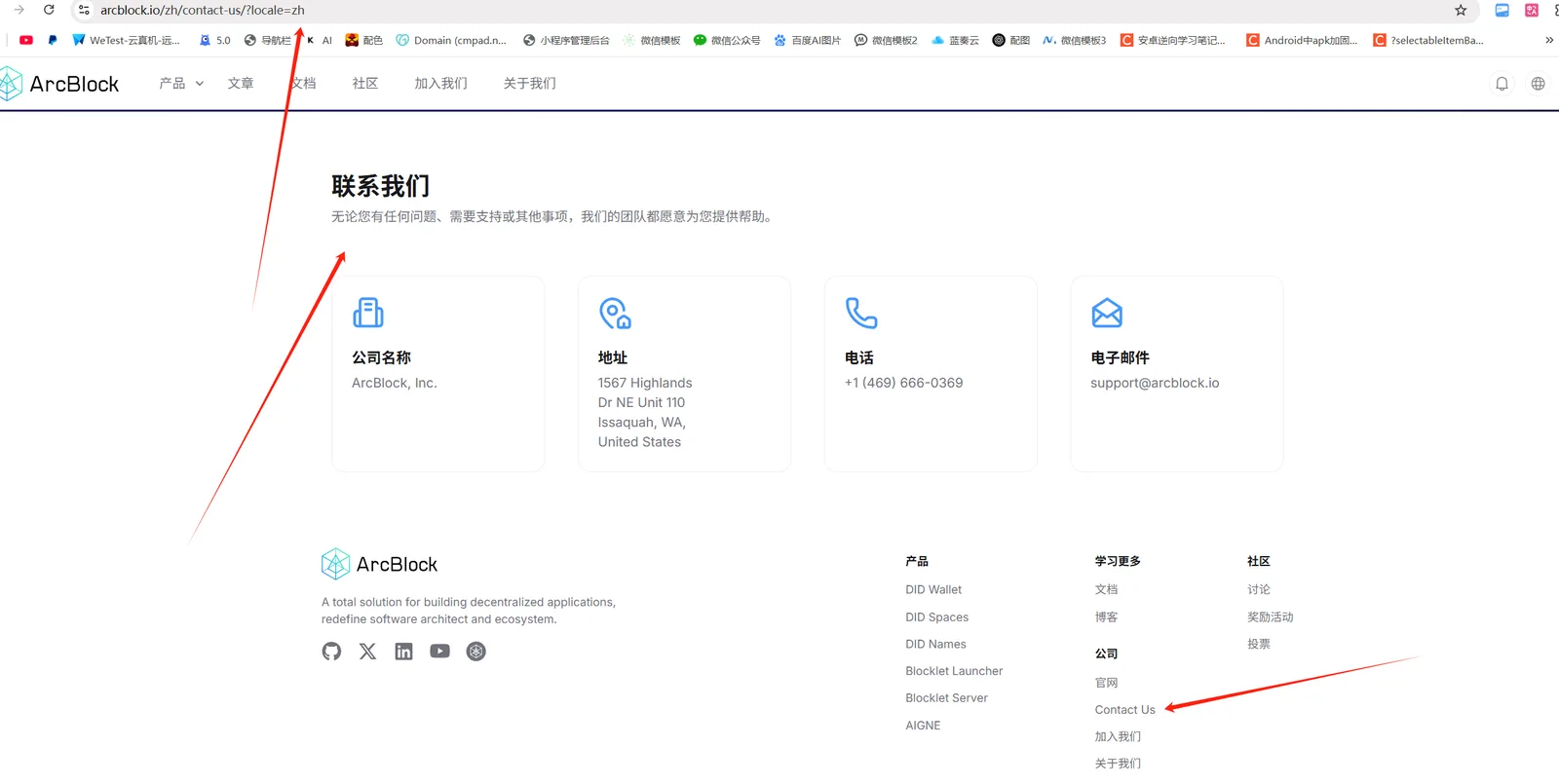Open the YouTube bookmark icon

[x=26, y=40]
